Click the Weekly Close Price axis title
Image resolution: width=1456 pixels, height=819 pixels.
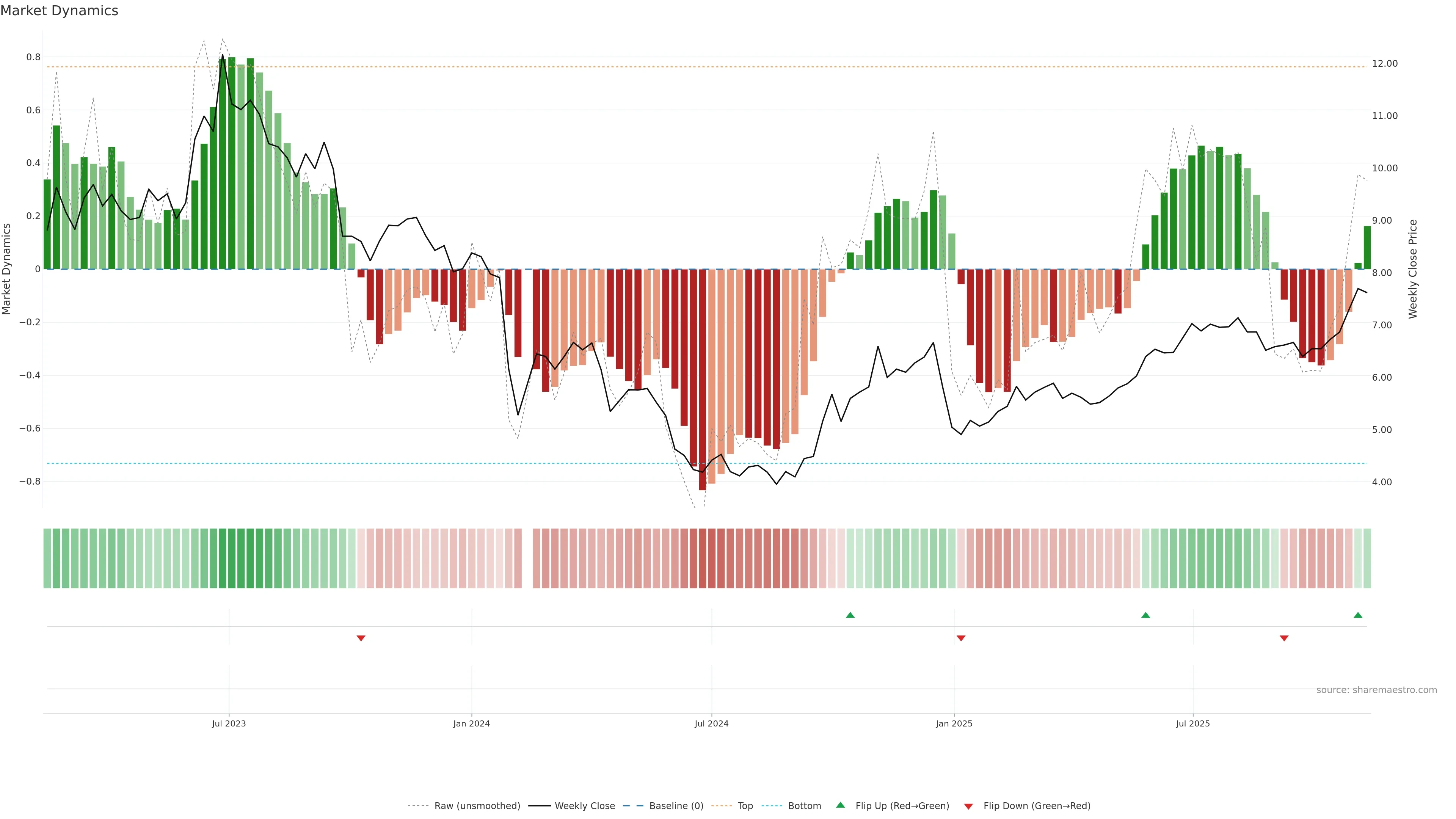click(1413, 269)
